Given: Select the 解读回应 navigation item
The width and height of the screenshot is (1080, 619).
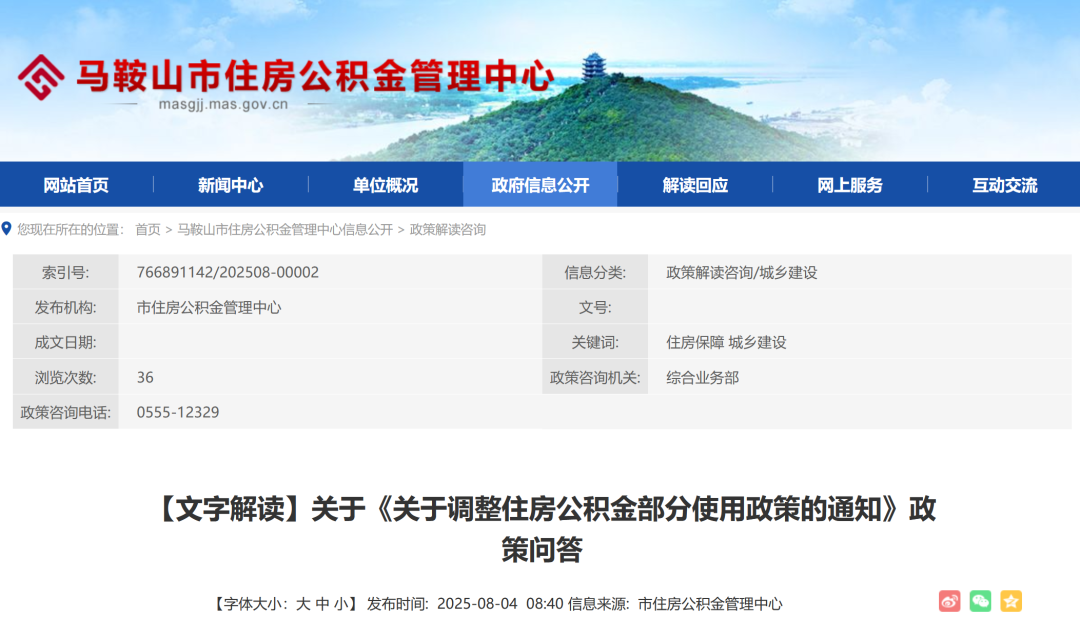Looking at the screenshot, I should point(694,184).
